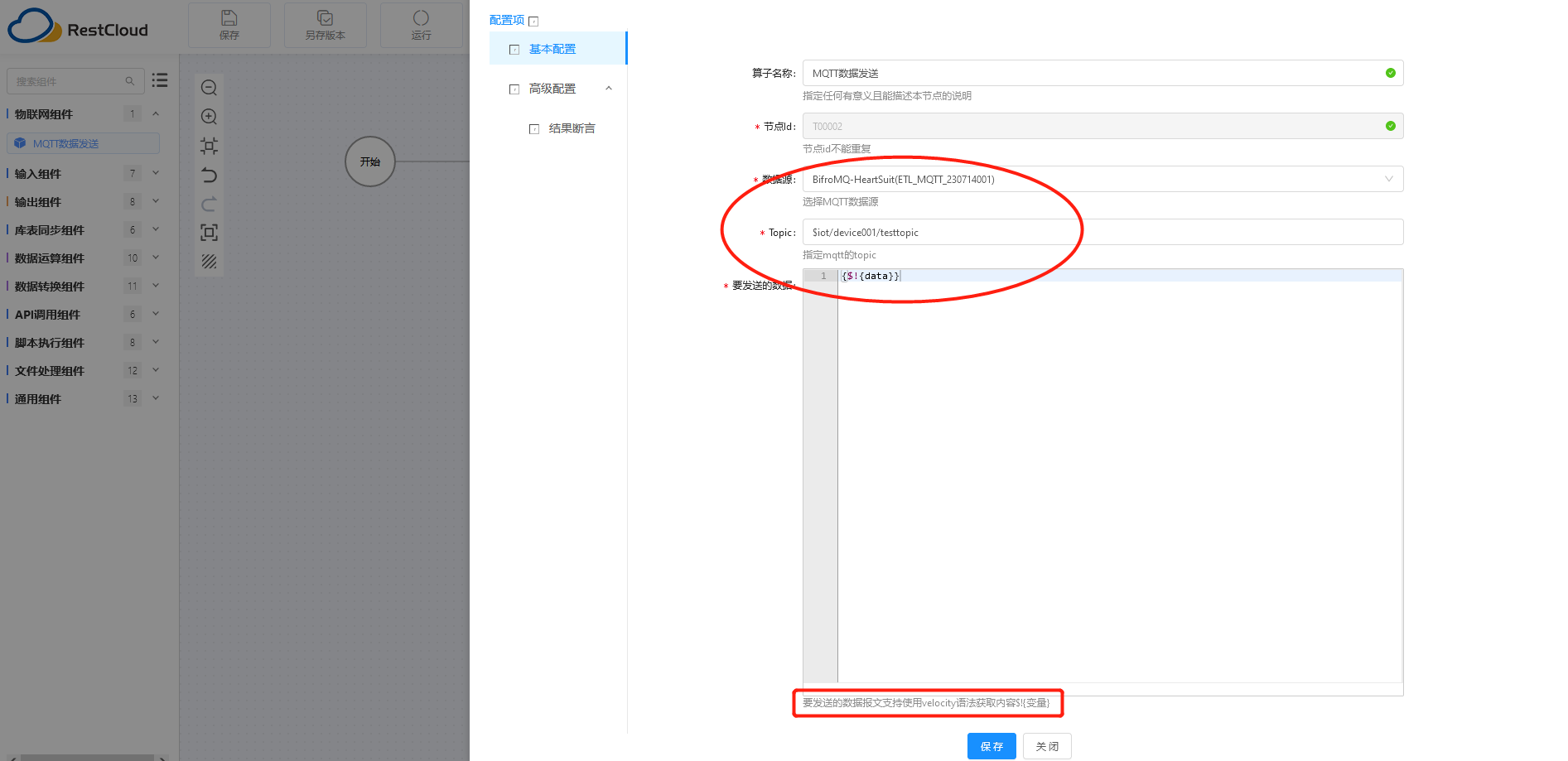
Task: Click line 1 of the data editor
Action: tap(1120, 276)
